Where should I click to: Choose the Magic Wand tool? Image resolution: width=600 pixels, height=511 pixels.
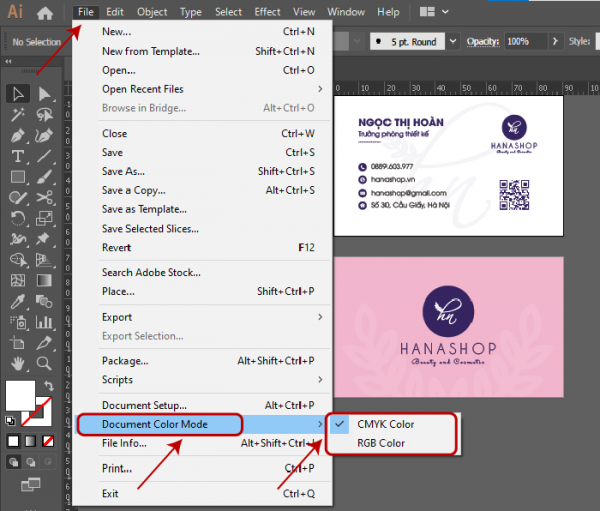pyautogui.click(x=18, y=115)
